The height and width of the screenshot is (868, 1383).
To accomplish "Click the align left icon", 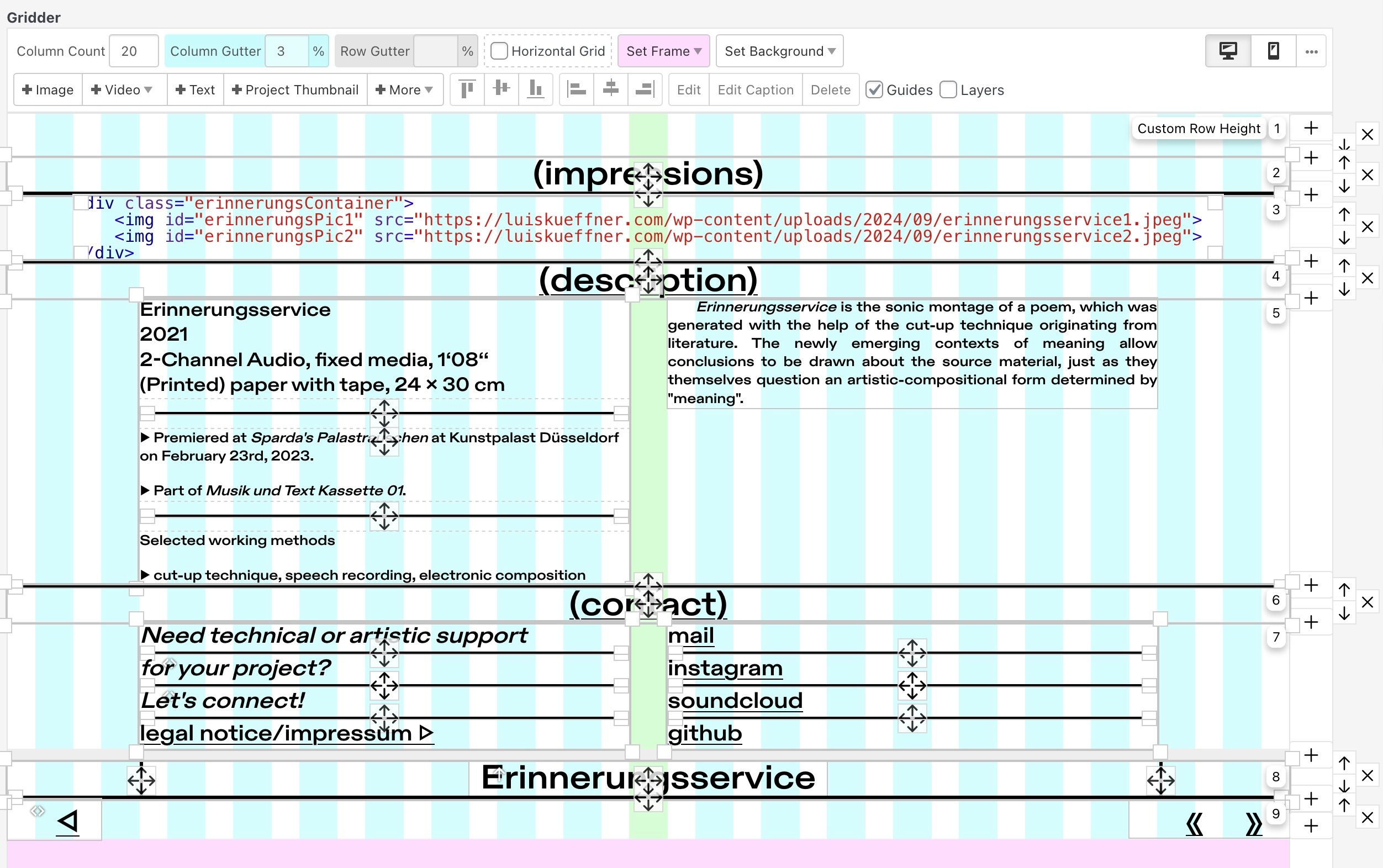I will pyautogui.click(x=577, y=89).
